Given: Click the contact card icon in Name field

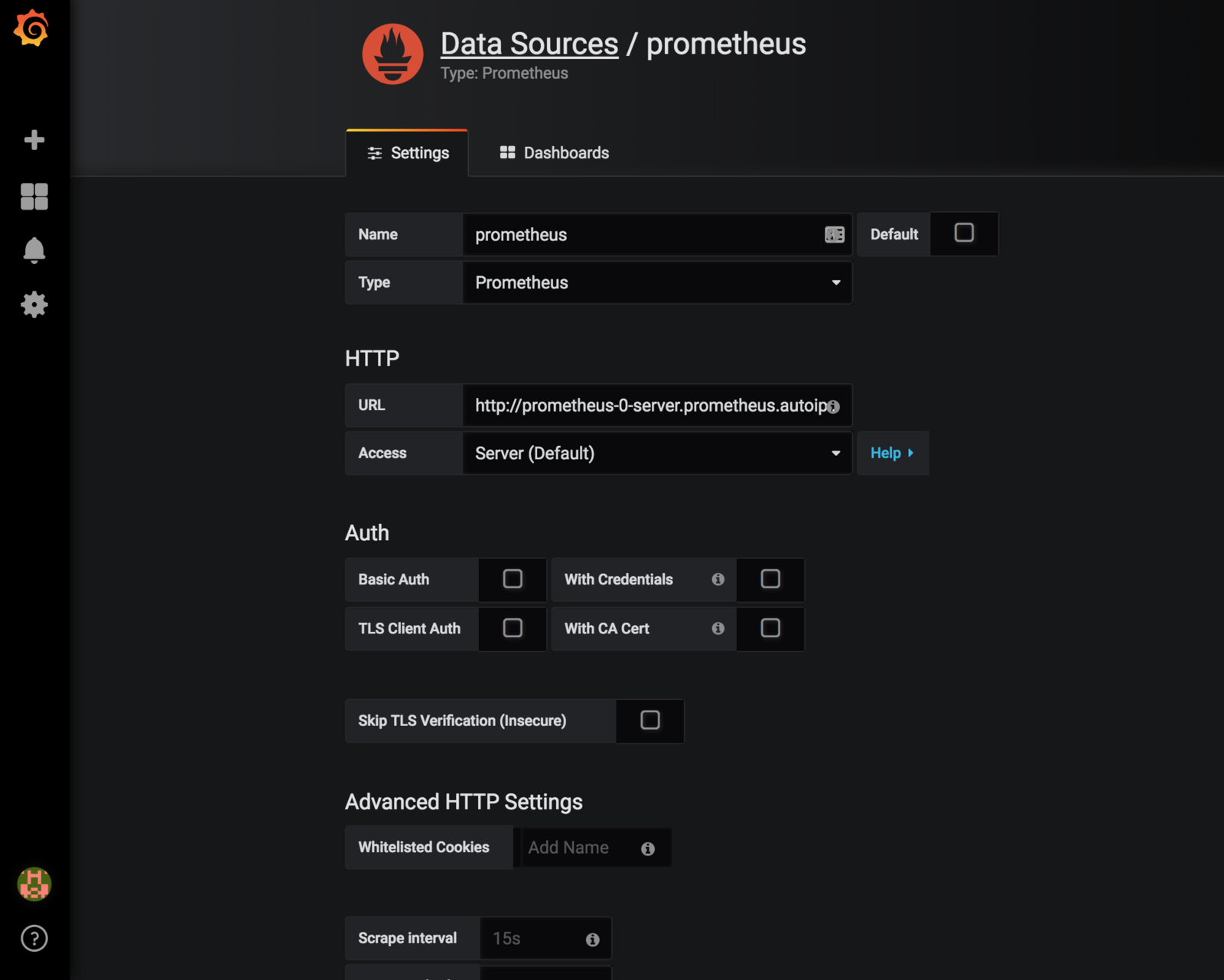Looking at the screenshot, I should pyautogui.click(x=835, y=234).
